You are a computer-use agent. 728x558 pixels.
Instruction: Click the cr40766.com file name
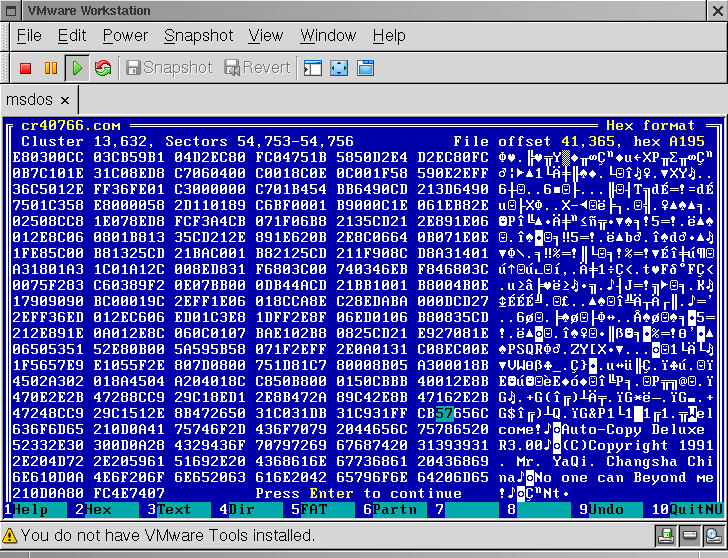tap(71, 126)
